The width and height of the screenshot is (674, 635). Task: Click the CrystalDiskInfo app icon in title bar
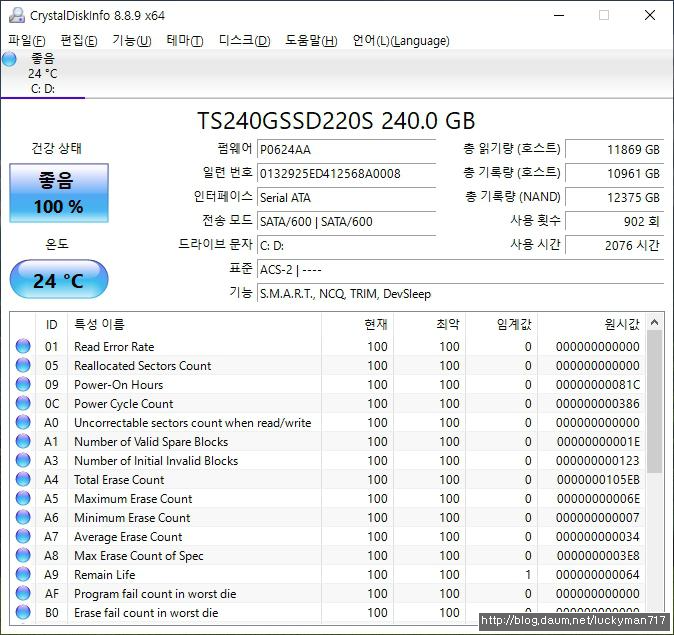[17, 15]
